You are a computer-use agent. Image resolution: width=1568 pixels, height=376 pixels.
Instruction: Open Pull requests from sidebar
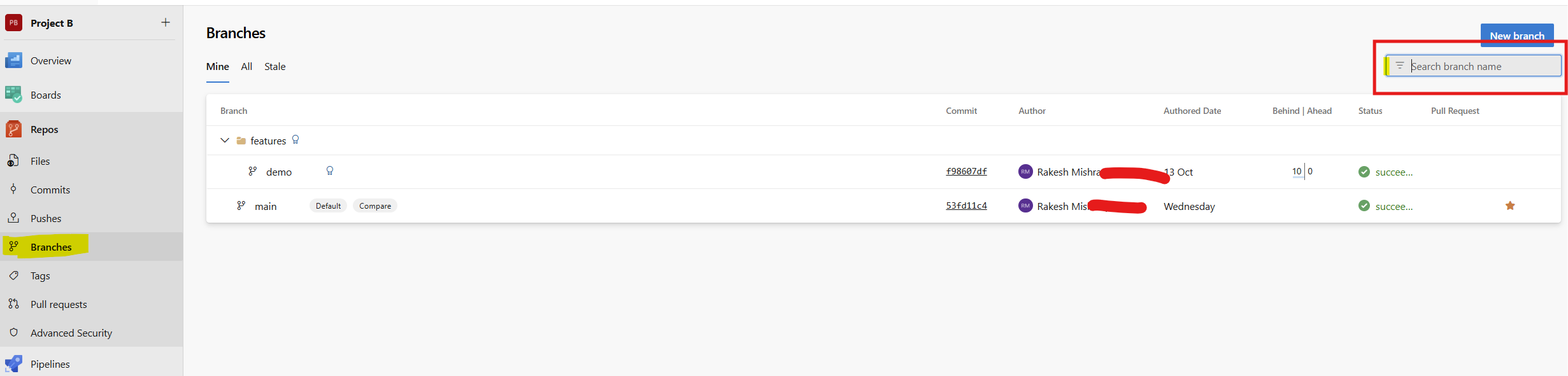point(59,303)
